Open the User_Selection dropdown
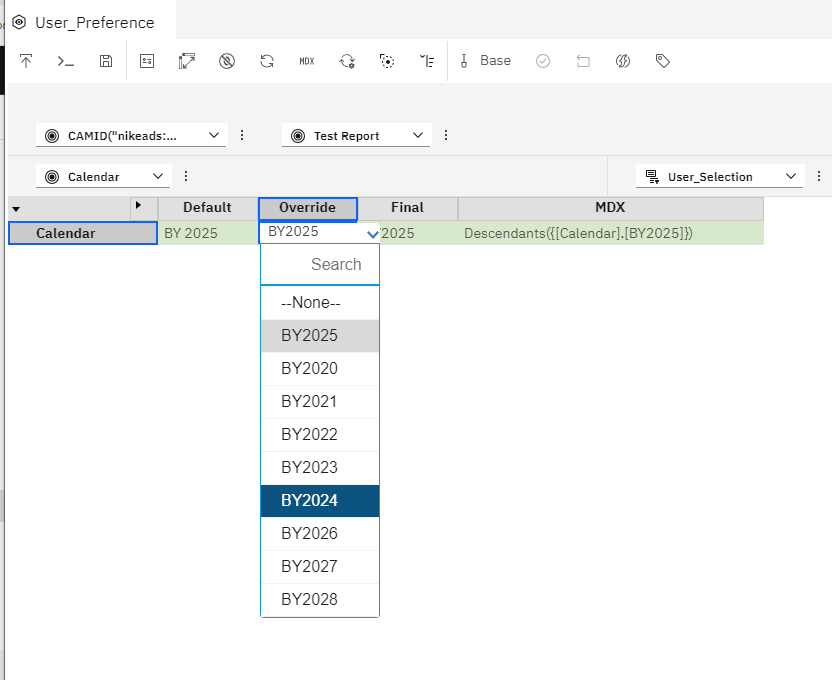This screenshot has width=832, height=680. click(x=719, y=176)
